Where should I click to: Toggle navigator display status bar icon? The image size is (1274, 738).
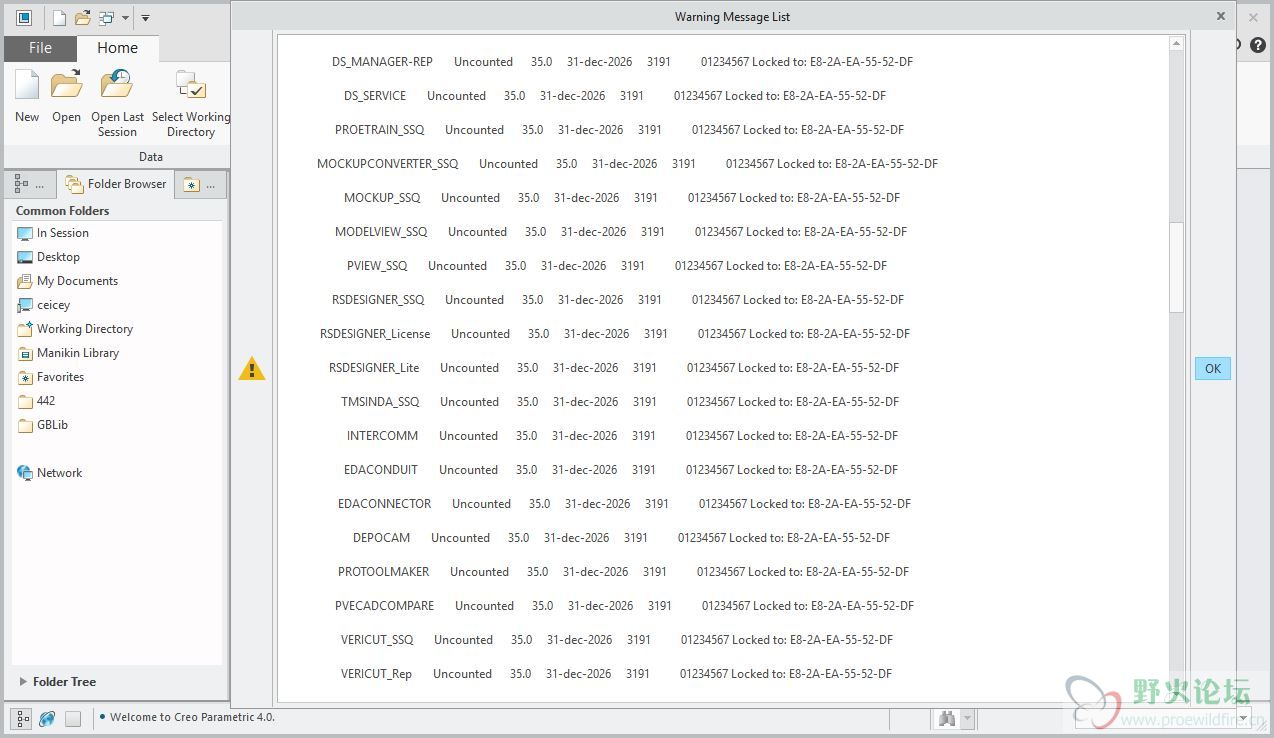pyautogui.click(x=23, y=718)
